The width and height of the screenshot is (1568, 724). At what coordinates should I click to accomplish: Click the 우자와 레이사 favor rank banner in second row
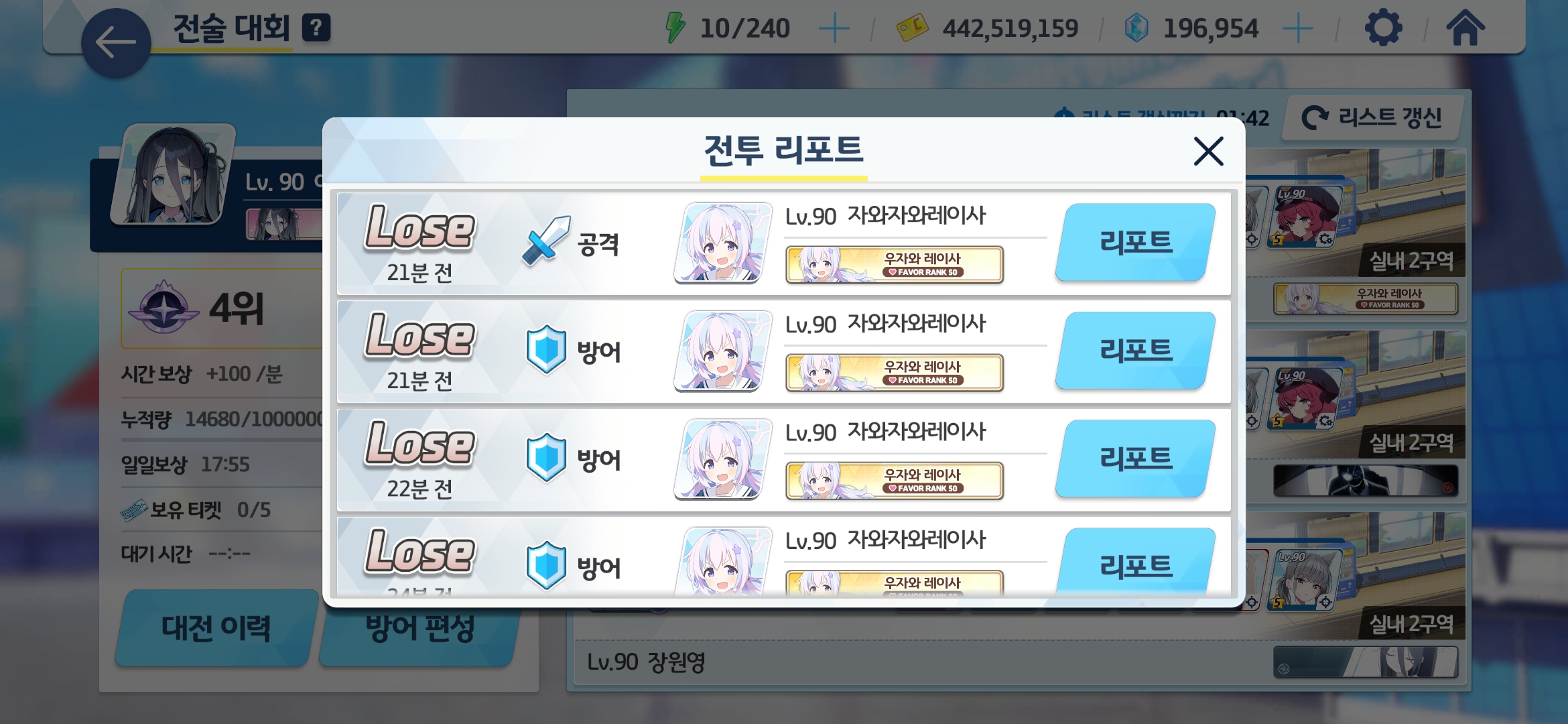click(895, 373)
